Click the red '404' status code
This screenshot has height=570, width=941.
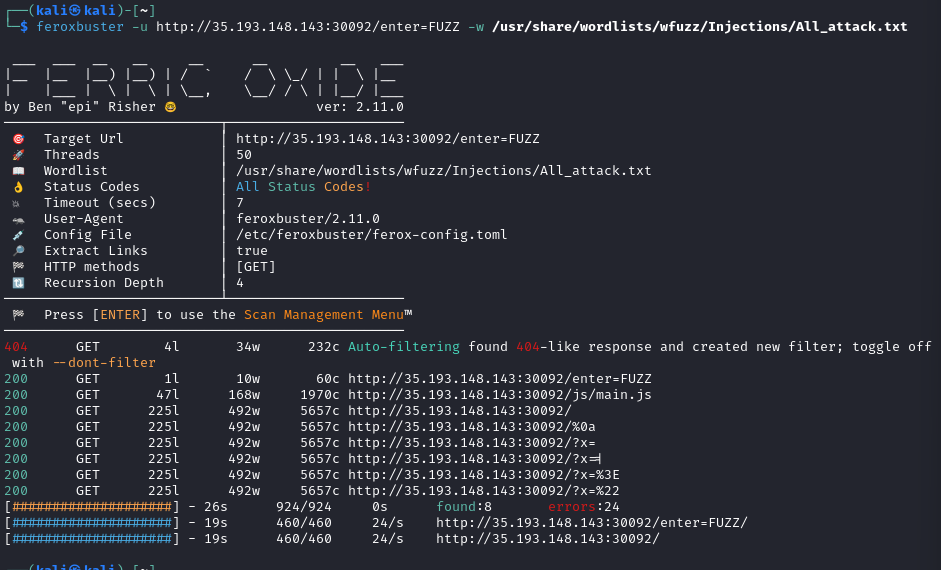click(x=16, y=347)
